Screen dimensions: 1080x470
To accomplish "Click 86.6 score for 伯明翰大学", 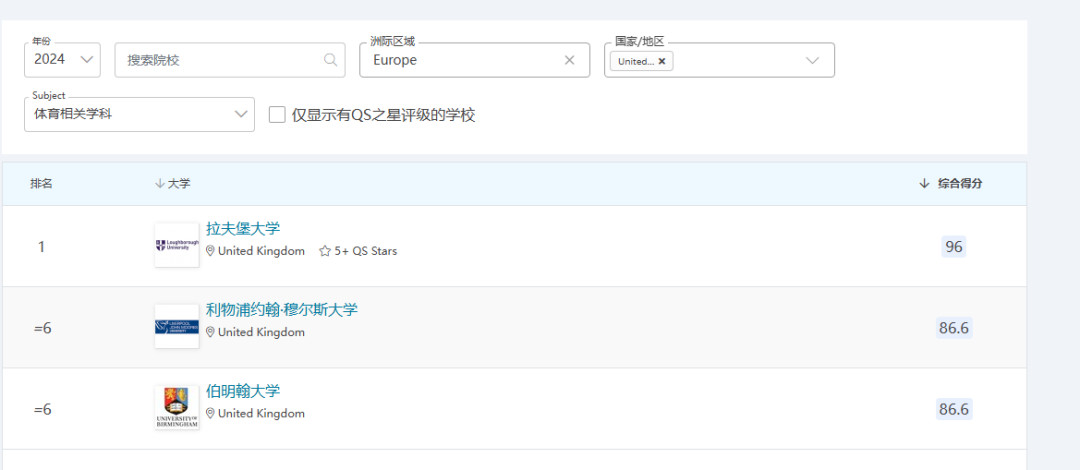I will pos(954,409).
